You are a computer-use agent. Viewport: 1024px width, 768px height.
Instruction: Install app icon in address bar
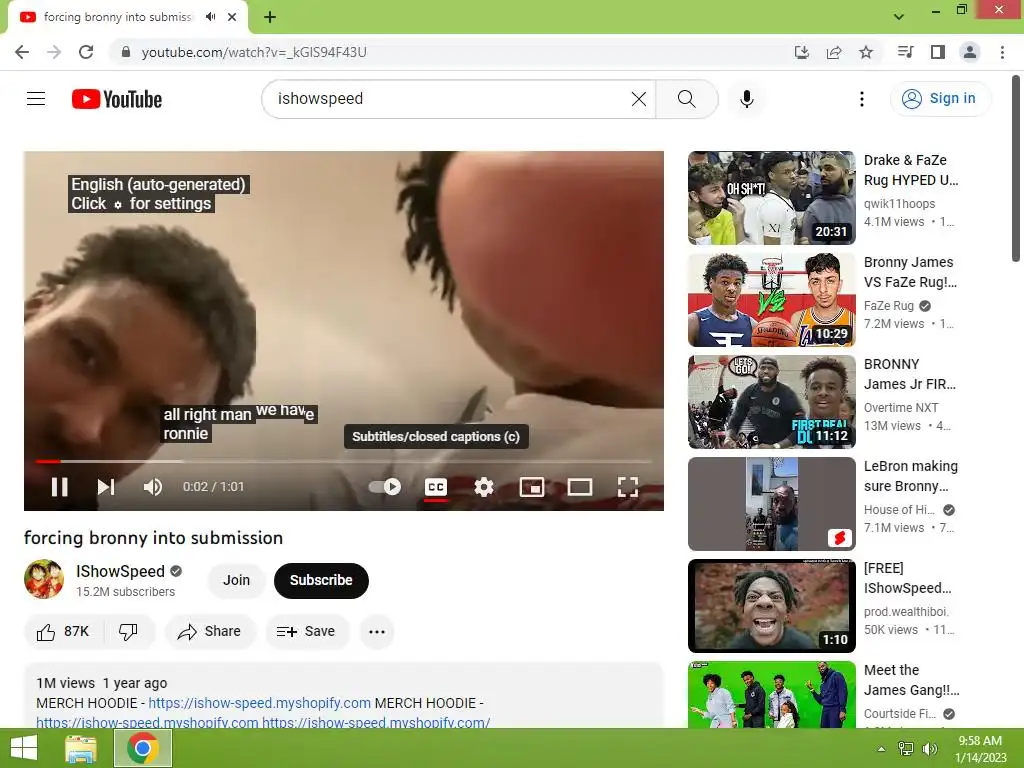pyautogui.click(x=801, y=52)
